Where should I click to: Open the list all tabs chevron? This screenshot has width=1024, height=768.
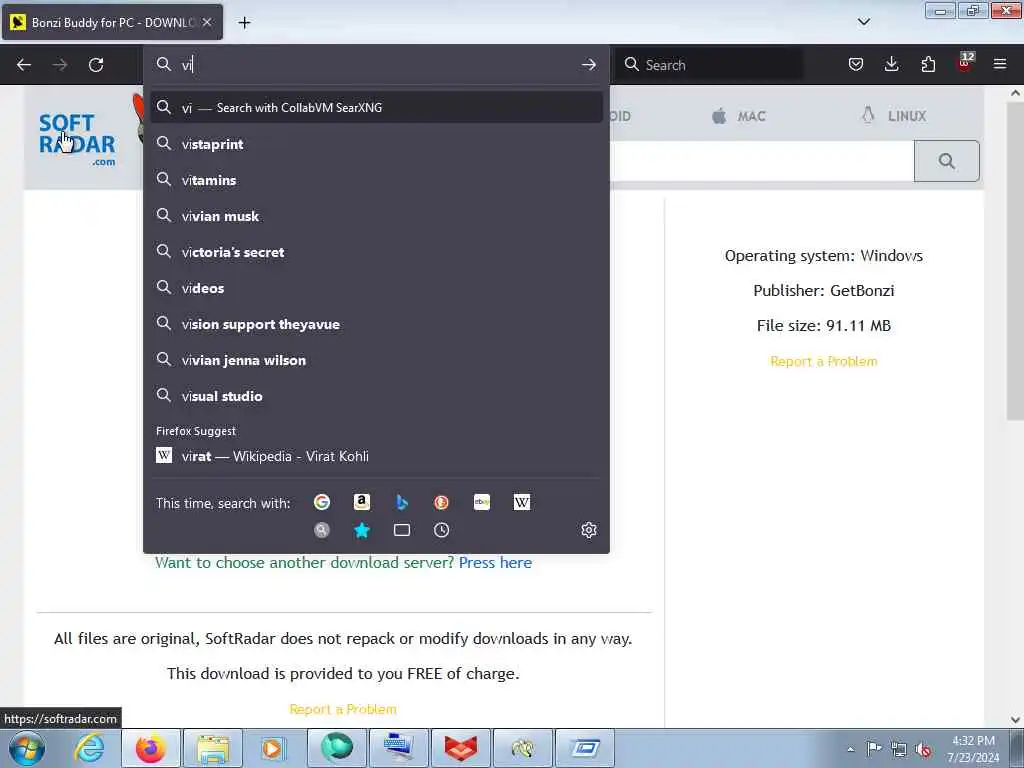863,22
